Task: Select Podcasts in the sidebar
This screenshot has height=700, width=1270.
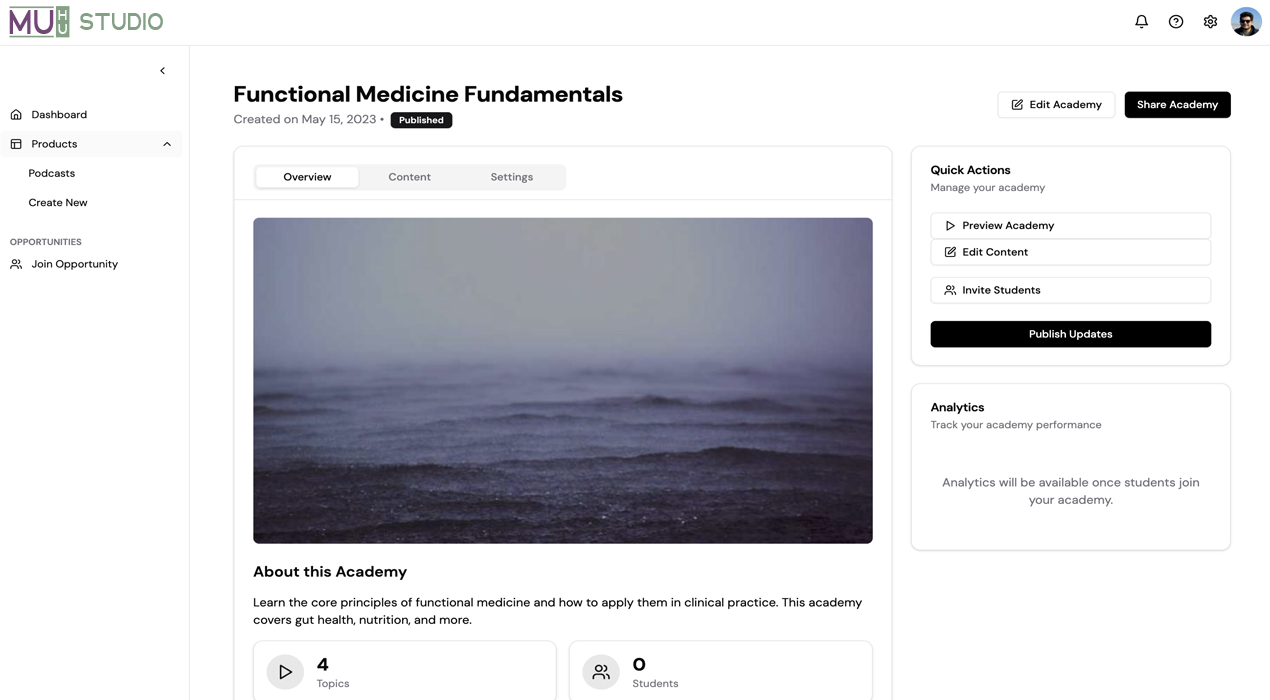Action: (x=52, y=173)
